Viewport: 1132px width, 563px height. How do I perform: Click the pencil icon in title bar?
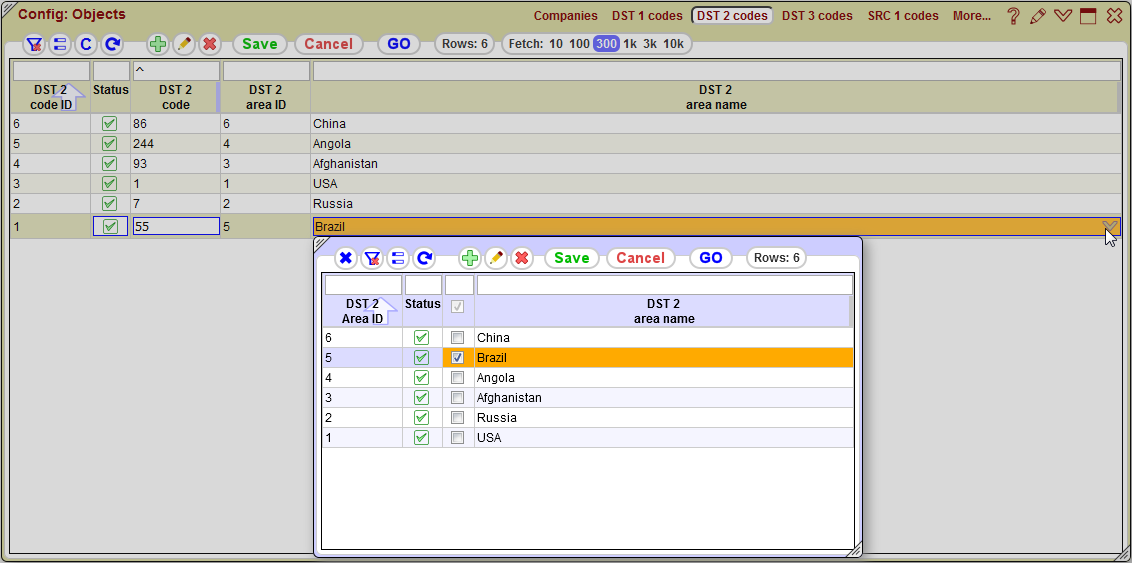point(1037,16)
